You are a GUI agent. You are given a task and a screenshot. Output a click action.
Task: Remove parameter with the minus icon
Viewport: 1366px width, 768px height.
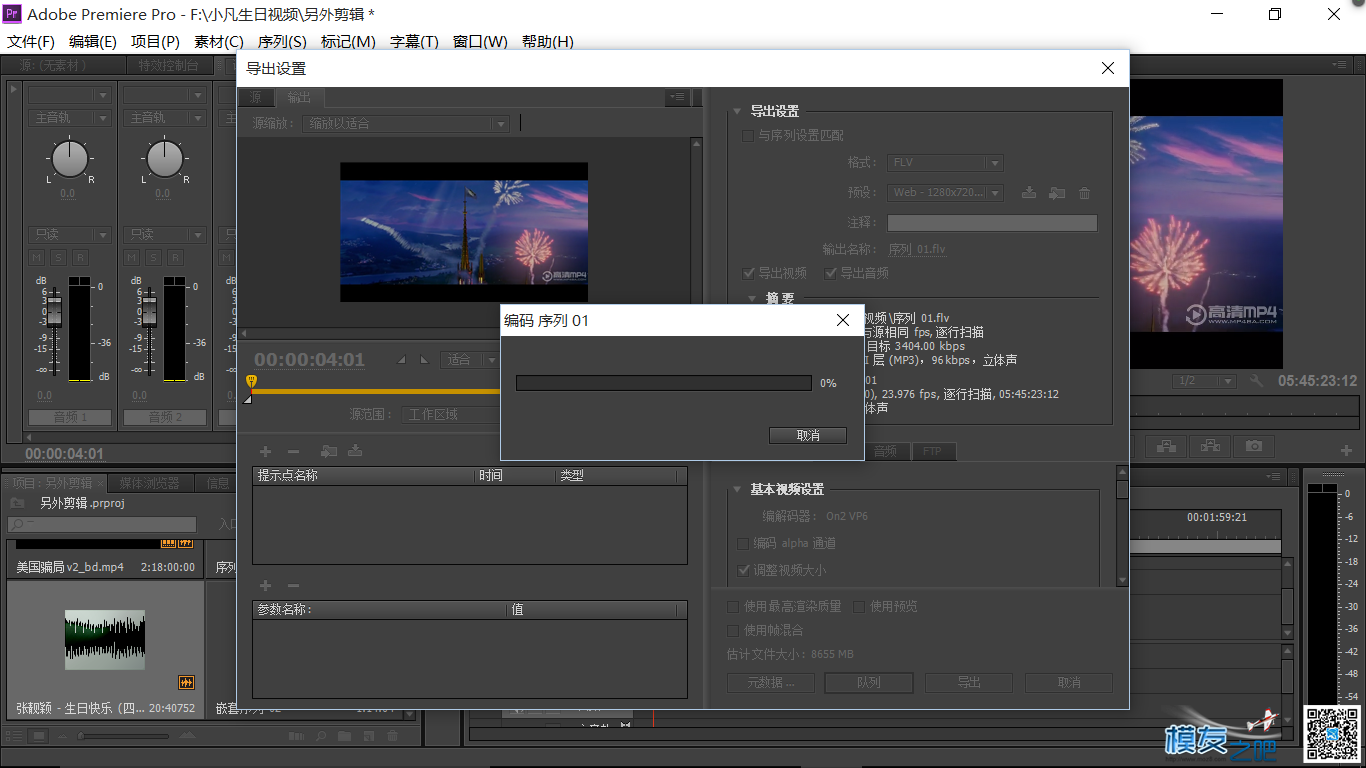point(293,585)
